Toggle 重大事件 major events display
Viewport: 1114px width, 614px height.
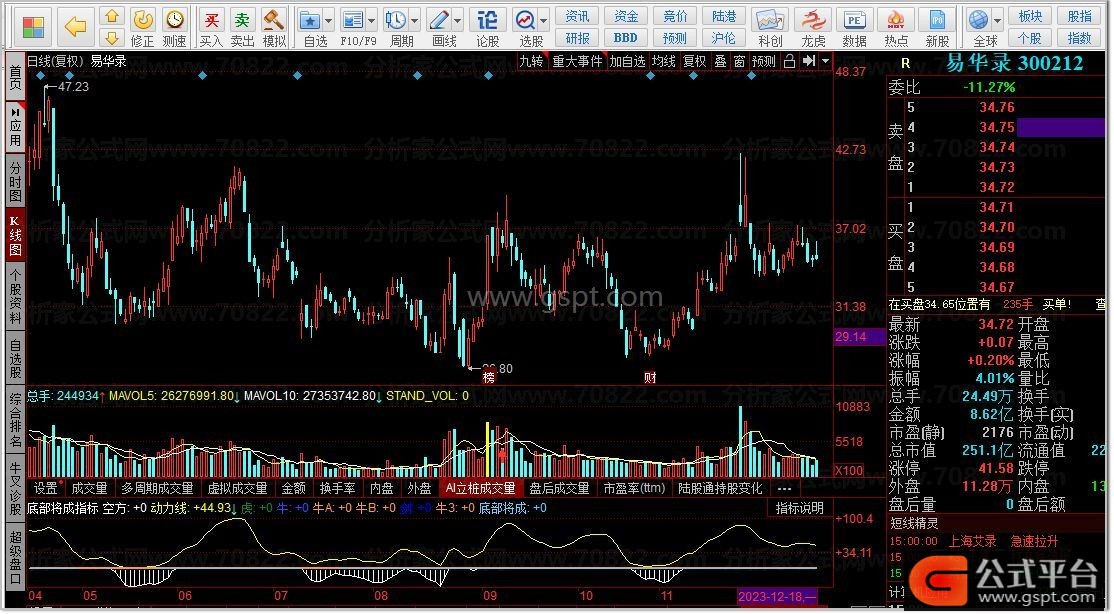pos(577,61)
